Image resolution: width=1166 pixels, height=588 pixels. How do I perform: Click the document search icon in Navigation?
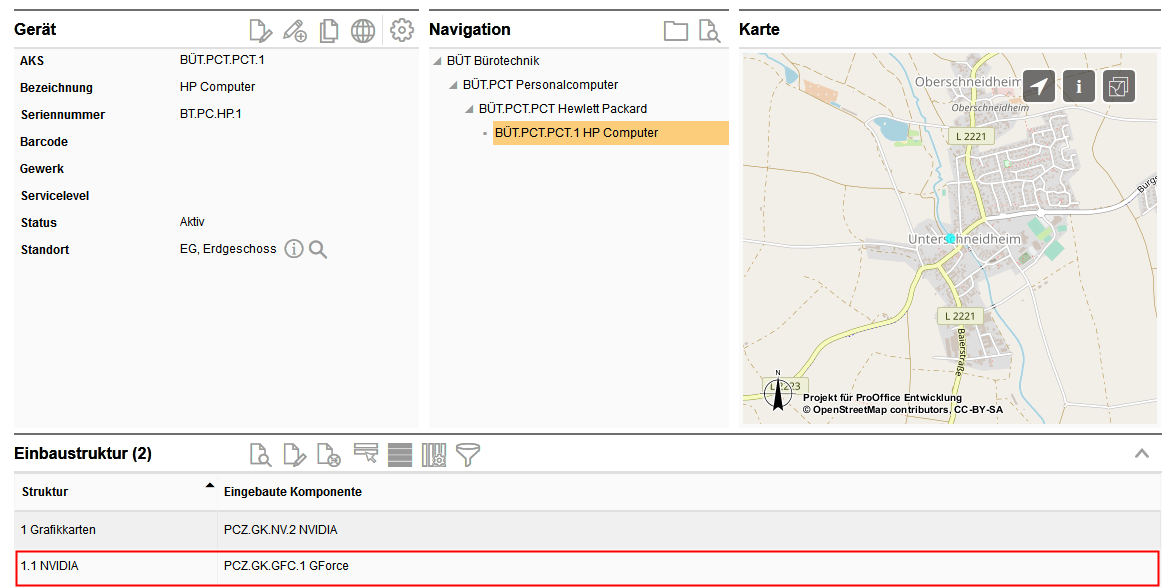click(709, 31)
